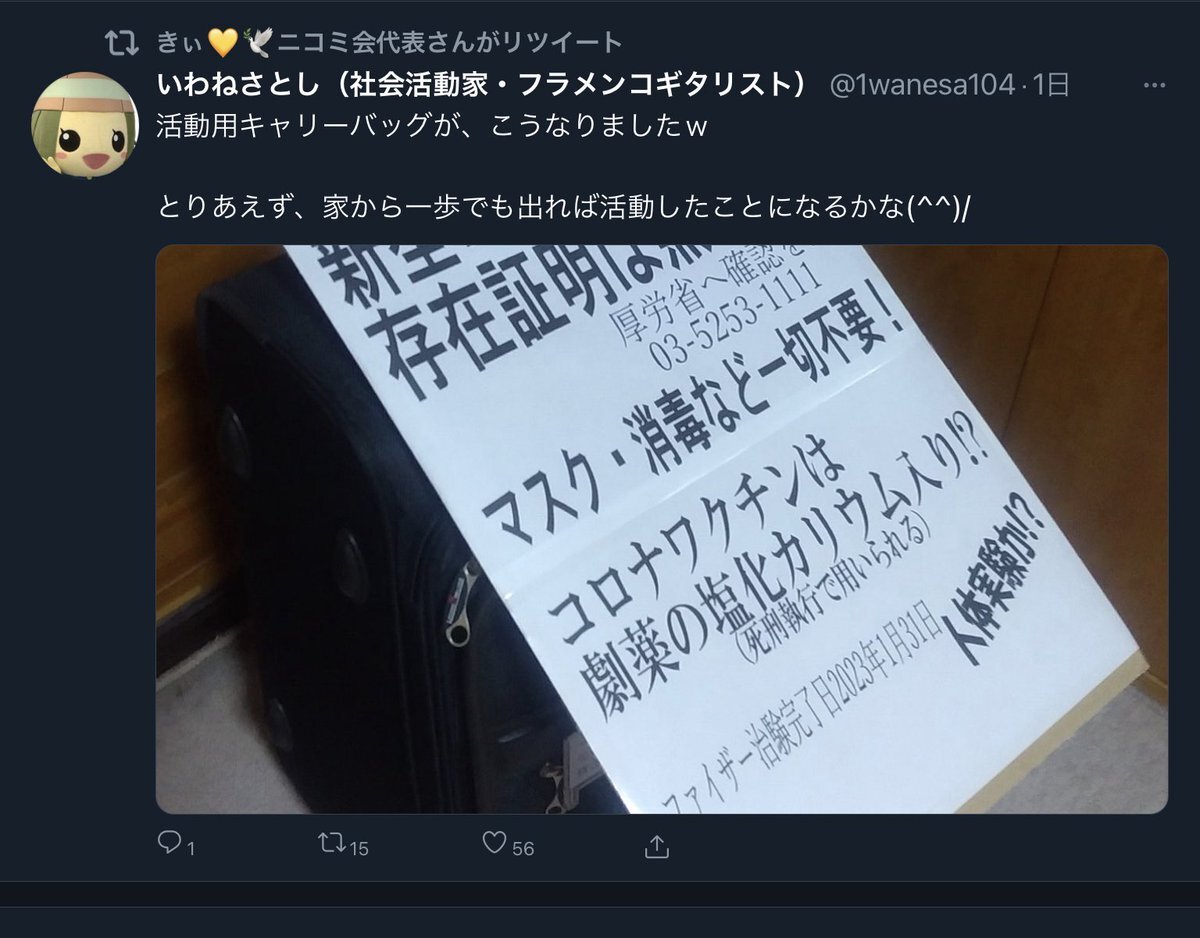Viewport: 1200px width, 938px height.
Task: Open retweeter profile ニコミ会代表さんがリツイート
Action: point(449,42)
